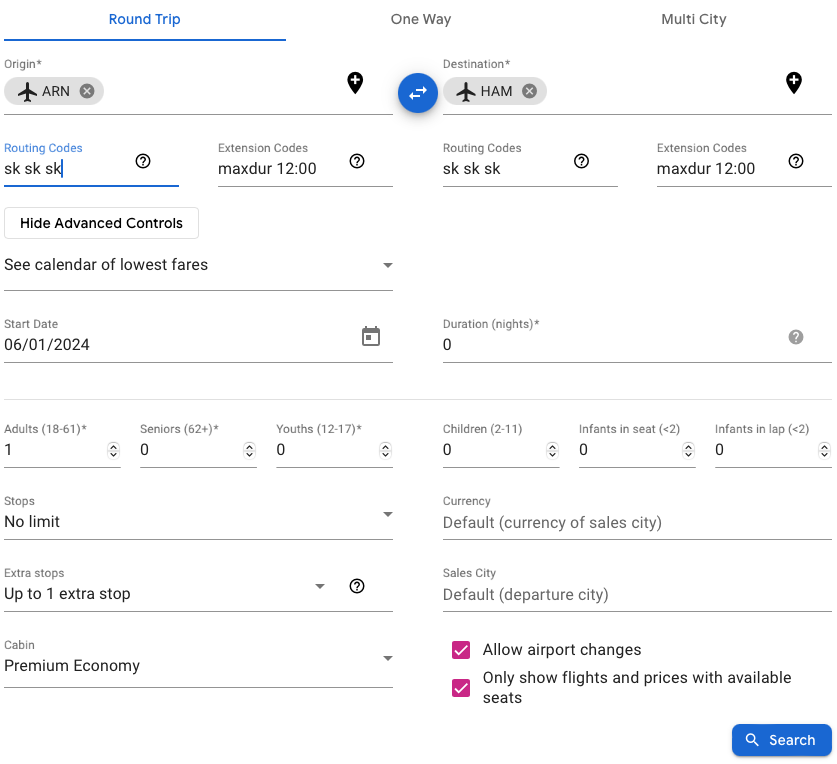Remove the HAM destination airport chip
This screenshot has width=837, height=764.
click(x=529, y=91)
